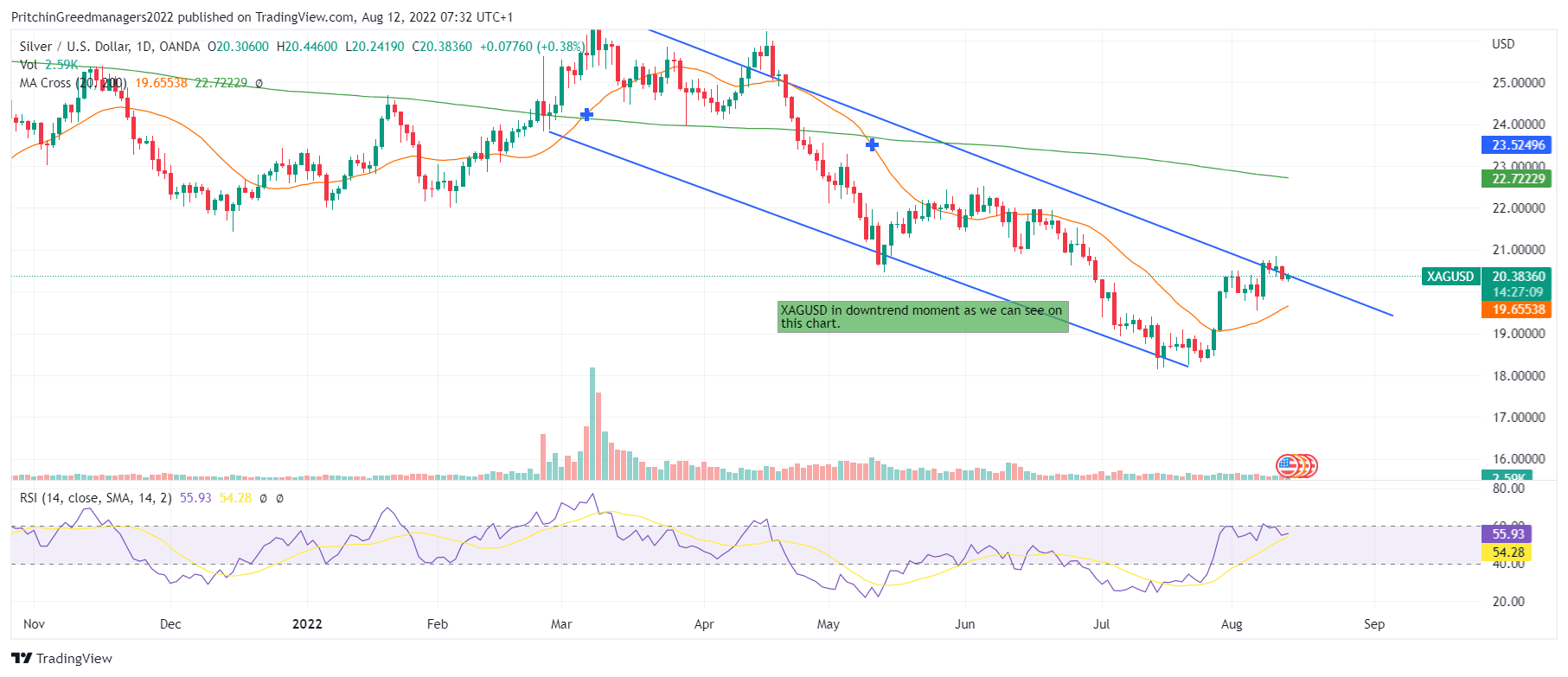Click the May label on time axis
This screenshot has height=677, width=1568.
pyautogui.click(x=828, y=624)
